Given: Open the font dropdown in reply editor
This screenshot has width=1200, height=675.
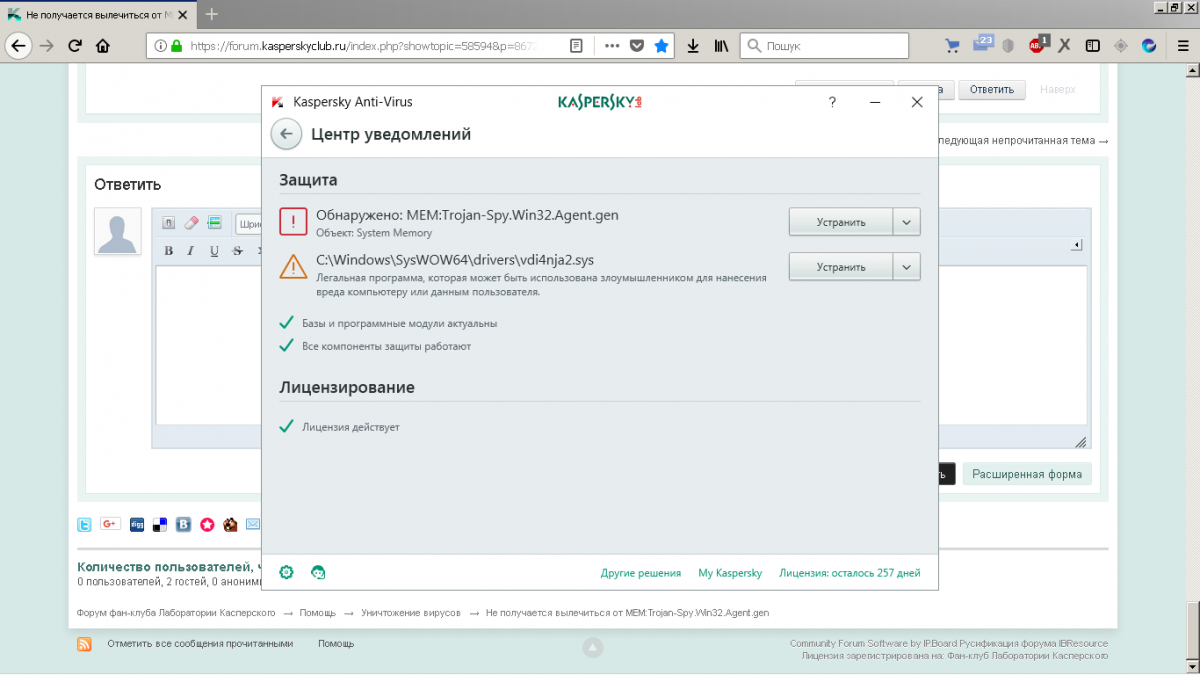Looking at the screenshot, I should pyautogui.click(x=248, y=222).
